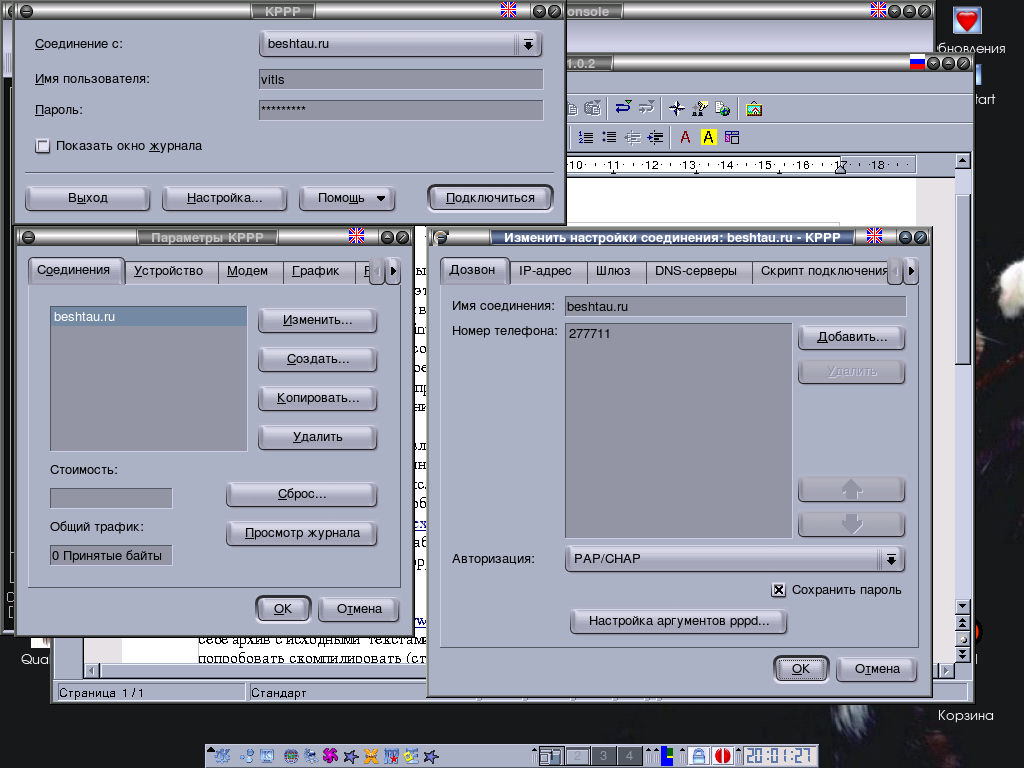Click the greyed redo arrow icon

pos(647,107)
